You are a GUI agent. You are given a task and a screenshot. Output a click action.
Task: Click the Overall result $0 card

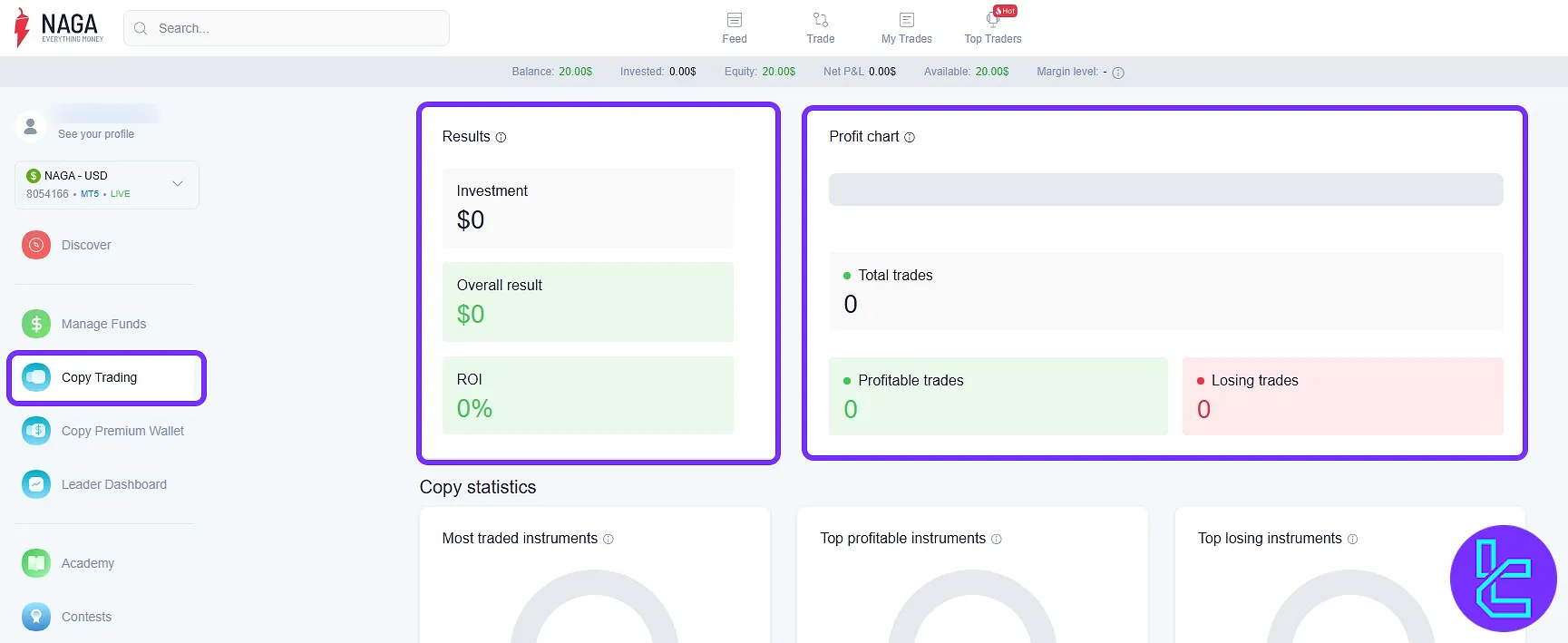point(588,302)
